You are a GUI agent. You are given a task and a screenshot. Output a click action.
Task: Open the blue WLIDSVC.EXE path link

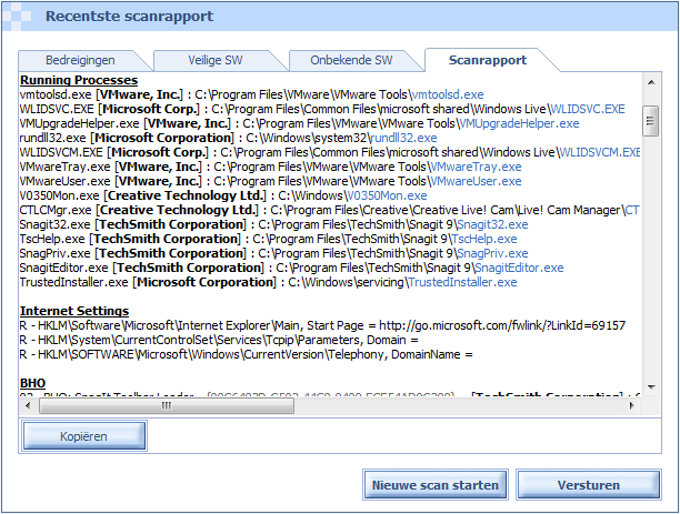tap(588, 109)
